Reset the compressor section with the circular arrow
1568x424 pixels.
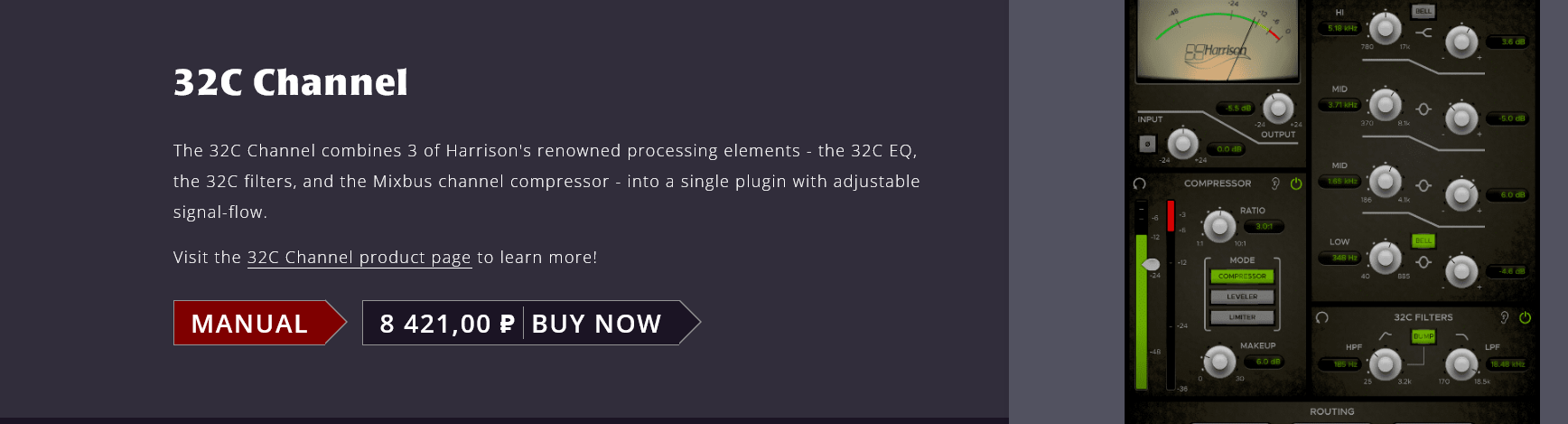click(x=1140, y=184)
